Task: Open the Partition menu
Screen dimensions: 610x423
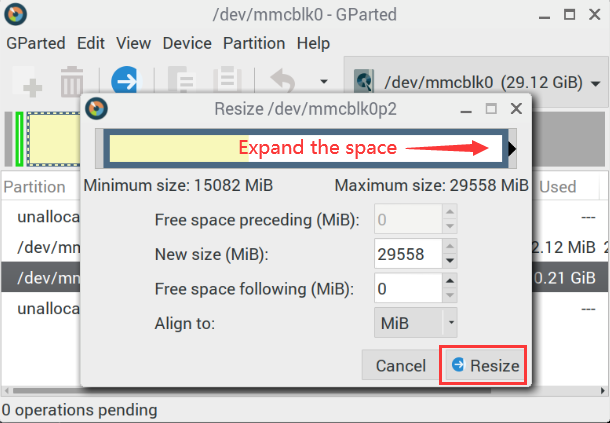Action: point(254,43)
